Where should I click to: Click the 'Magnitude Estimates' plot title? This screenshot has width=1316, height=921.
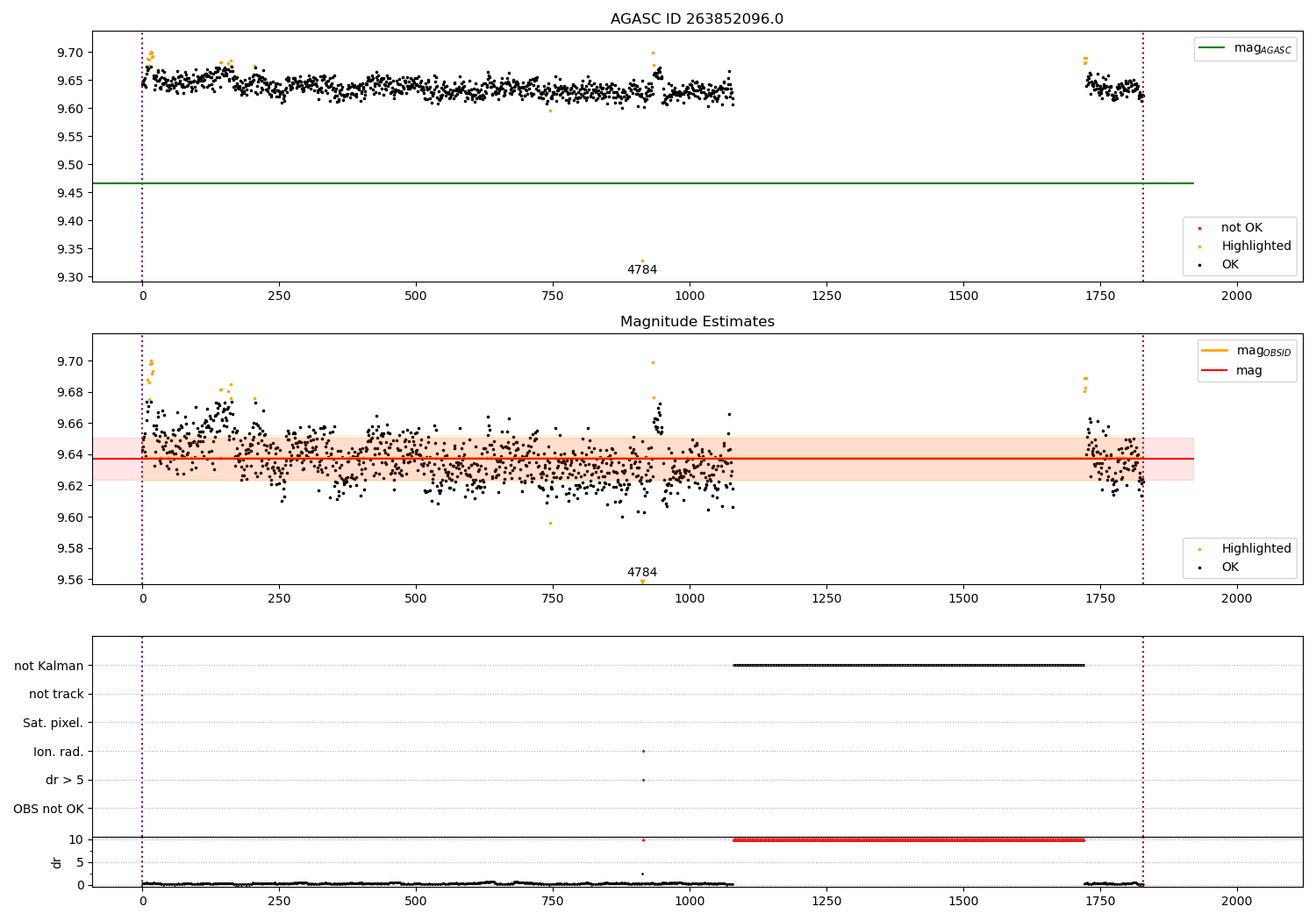(x=697, y=322)
